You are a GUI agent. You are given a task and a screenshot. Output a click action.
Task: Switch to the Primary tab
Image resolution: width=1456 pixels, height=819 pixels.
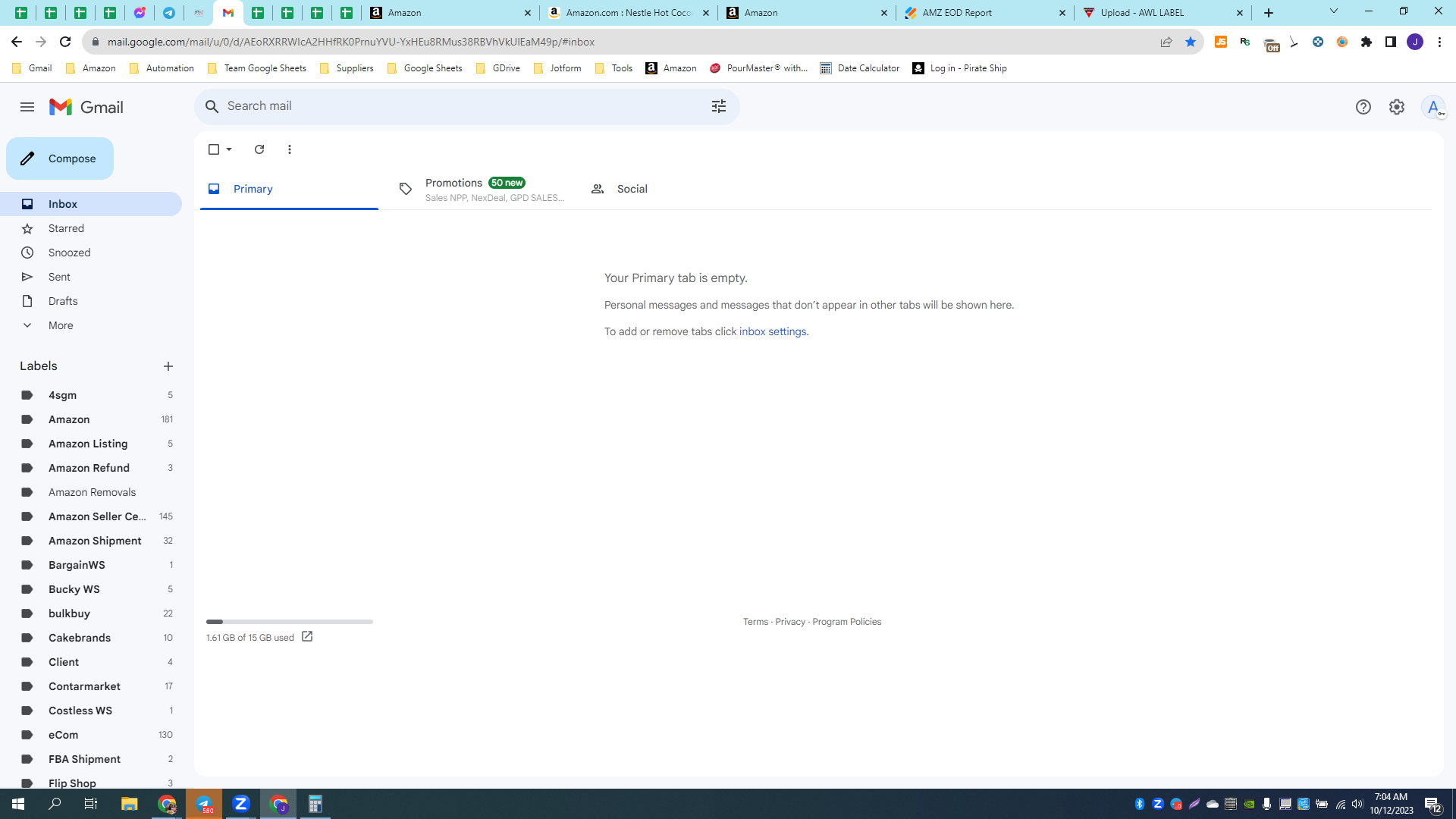(289, 189)
